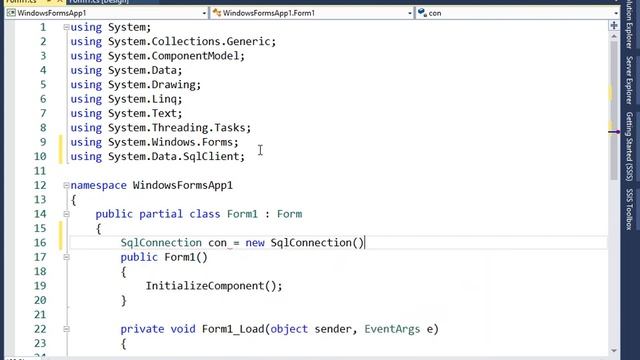Open the Server Explorer side tab
Viewport: 640px width, 360px height.
630,80
